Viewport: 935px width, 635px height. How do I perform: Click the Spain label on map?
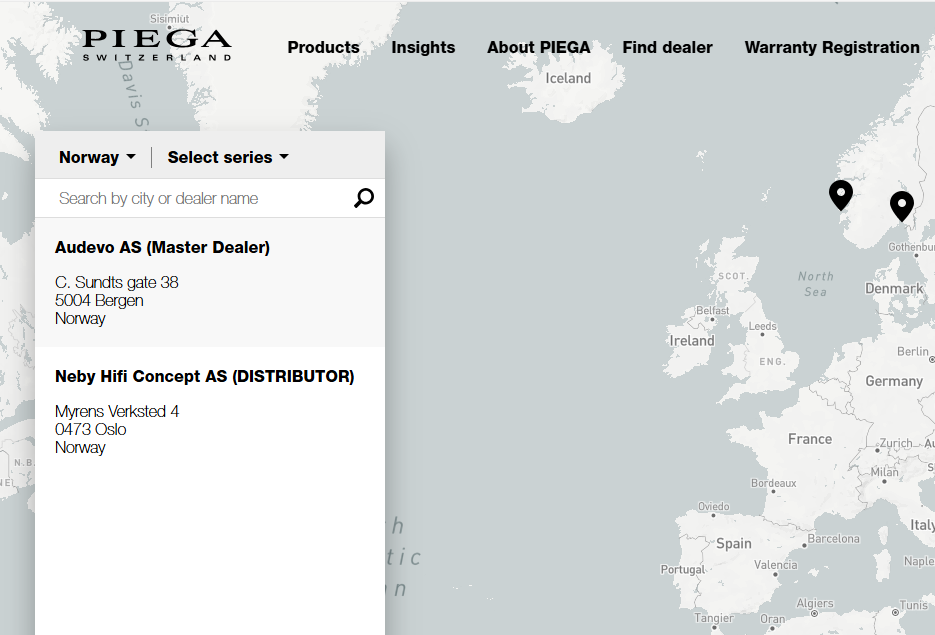(x=733, y=543)
